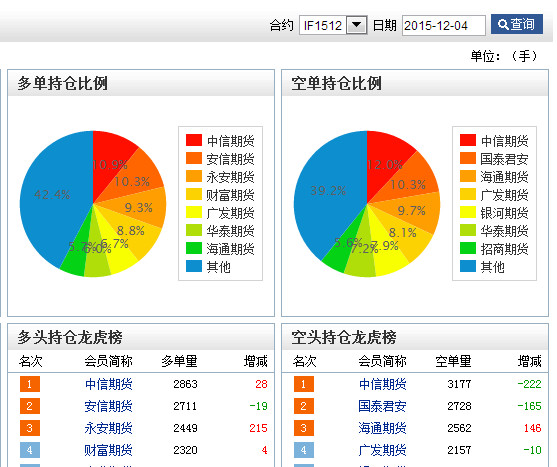The height and width of the screenshot is (467, 557).
Task: Click the 华泰期货 swatch in long legend
Action: point(194,230)
